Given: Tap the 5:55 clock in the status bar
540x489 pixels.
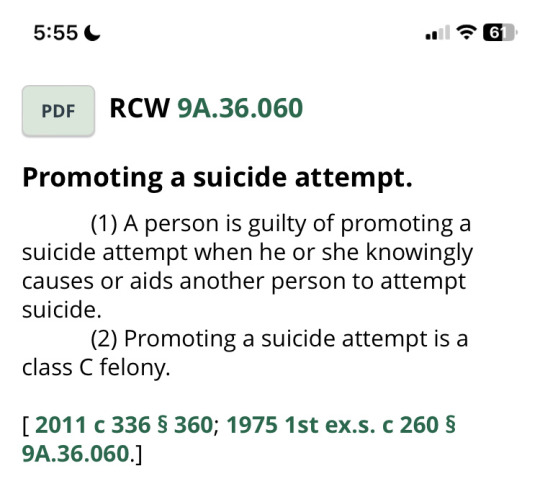Looking at the screenshot, I should point(55,33).
